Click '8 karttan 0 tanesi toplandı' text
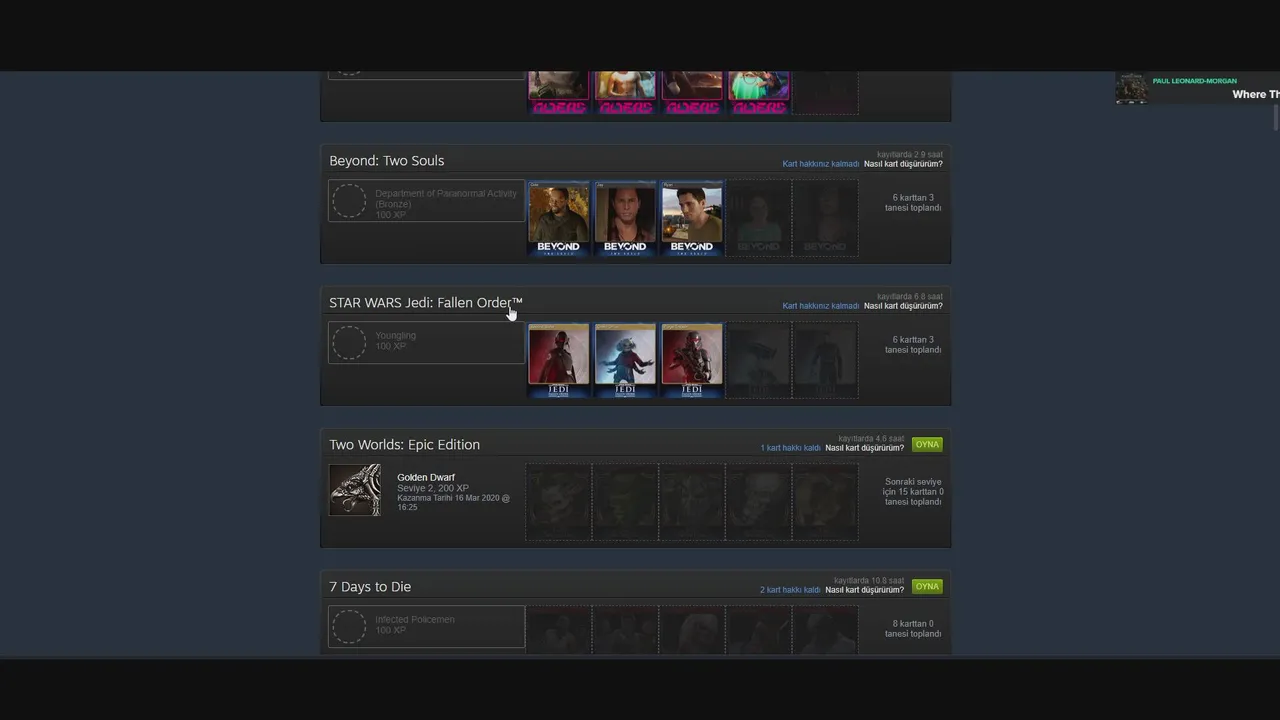 coord(913,629)
